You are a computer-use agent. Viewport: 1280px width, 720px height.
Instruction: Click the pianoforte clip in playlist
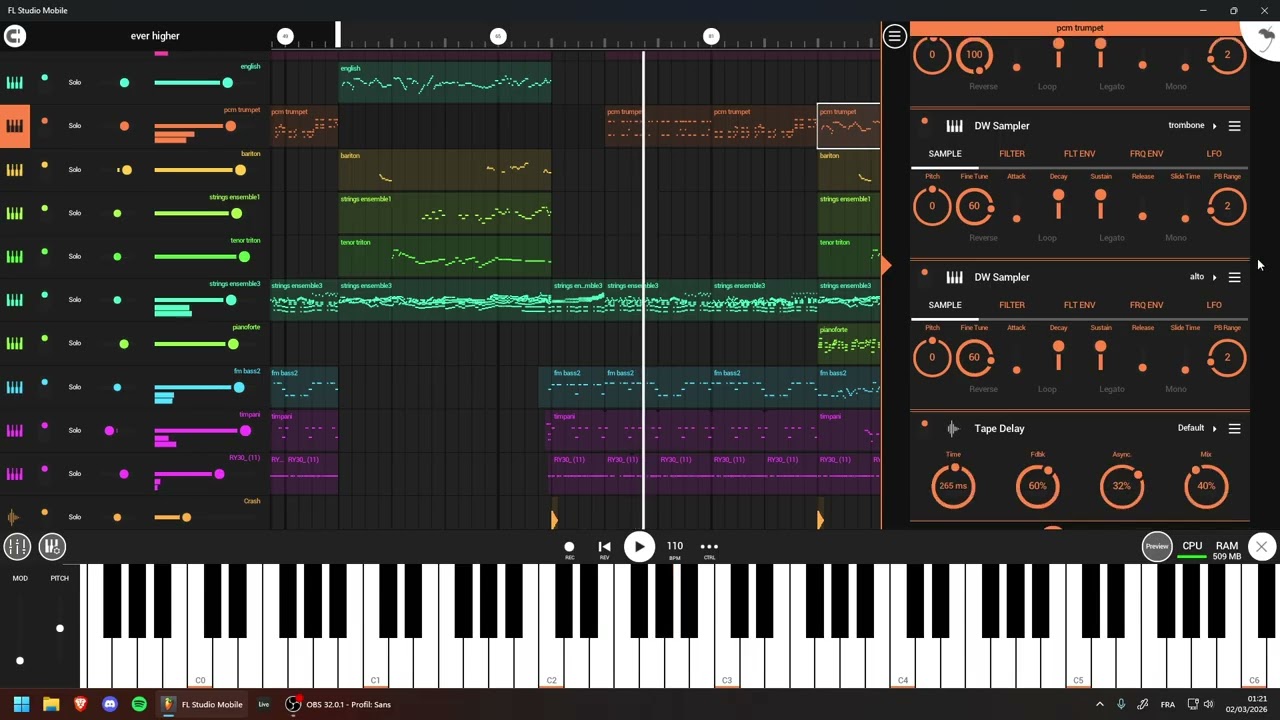pyautogui.click(x=849, y=343)
